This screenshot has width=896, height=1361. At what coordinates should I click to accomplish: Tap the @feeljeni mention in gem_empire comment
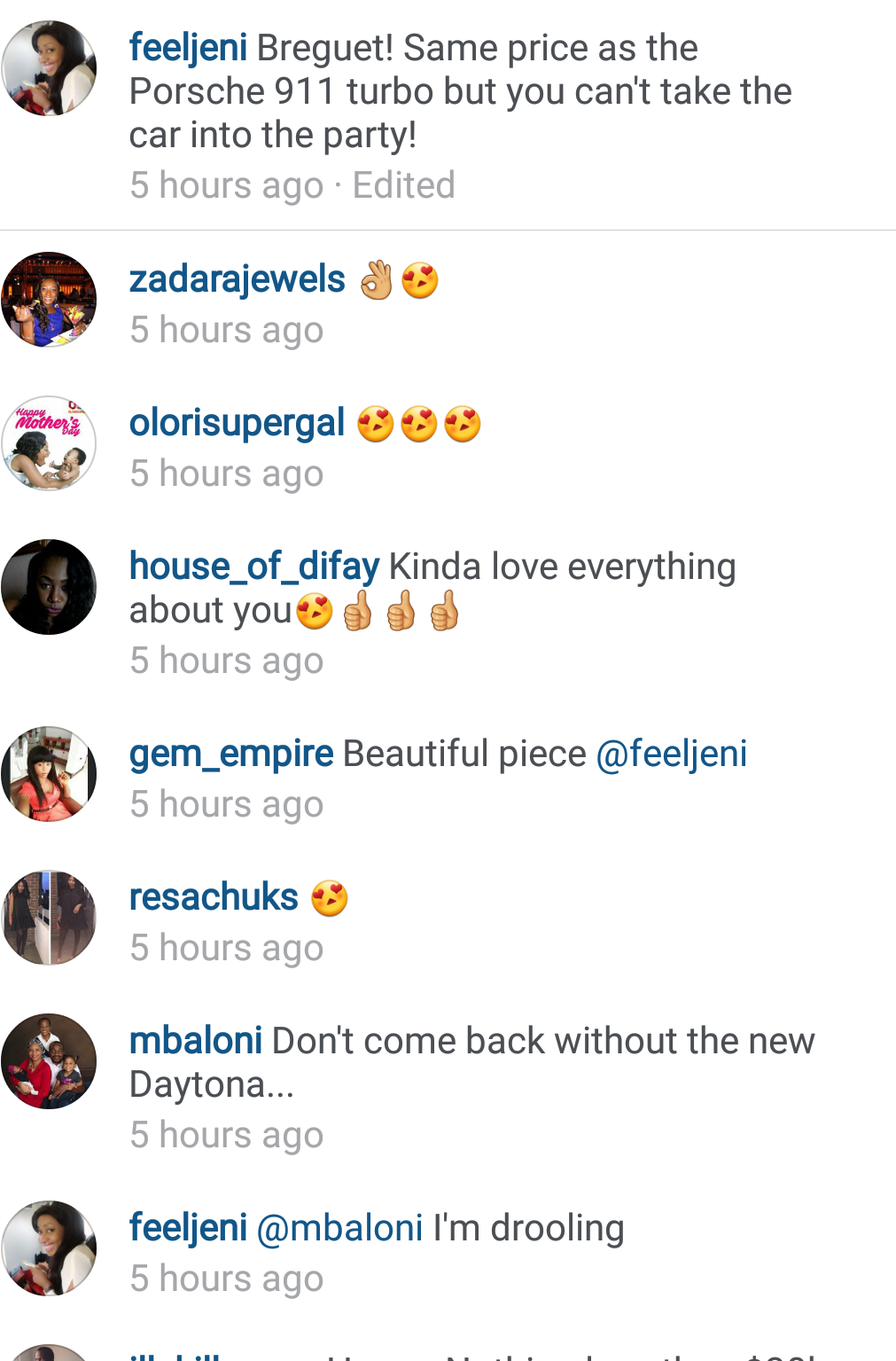672,754
